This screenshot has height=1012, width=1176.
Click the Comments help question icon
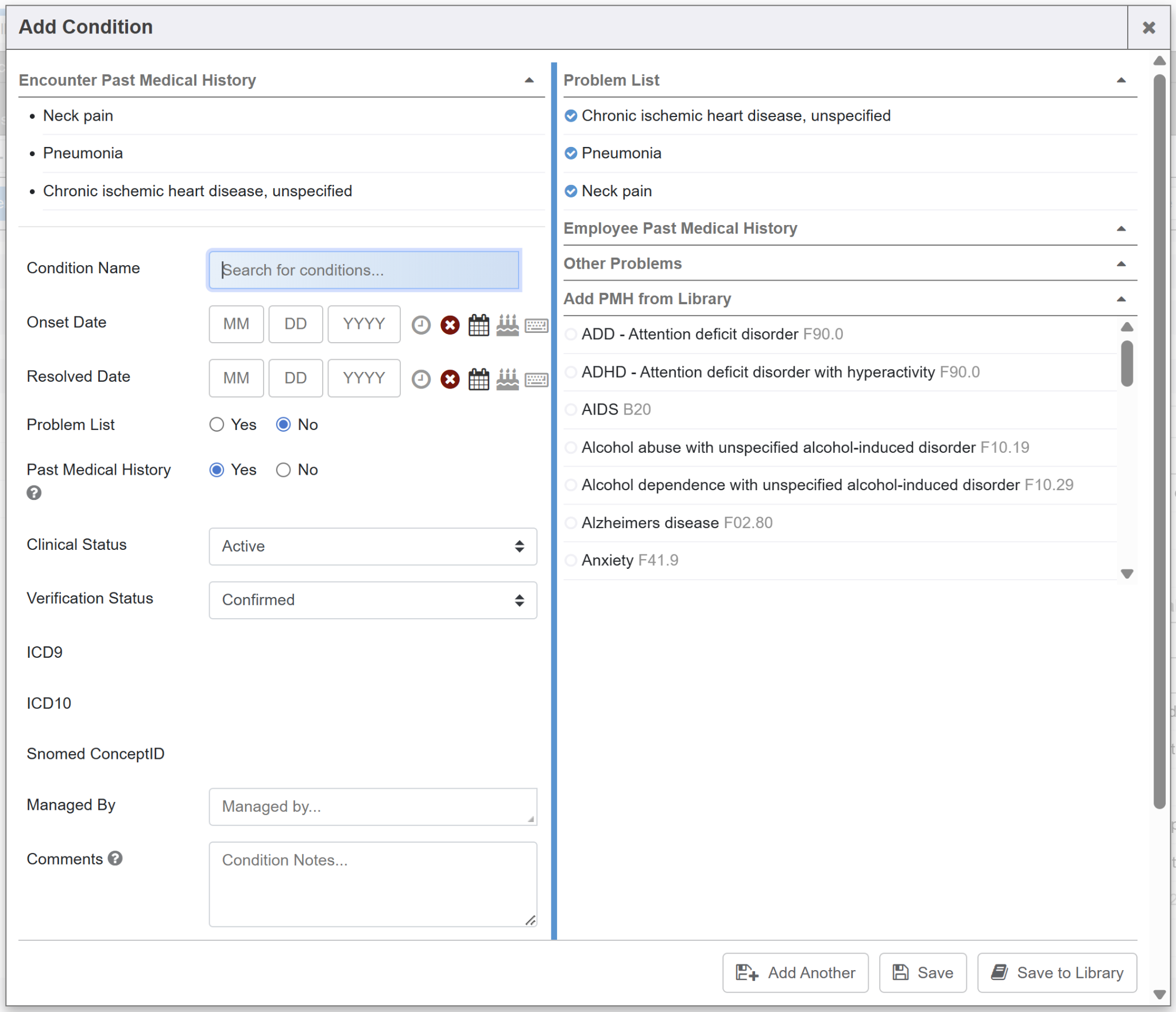click(115, 858)
